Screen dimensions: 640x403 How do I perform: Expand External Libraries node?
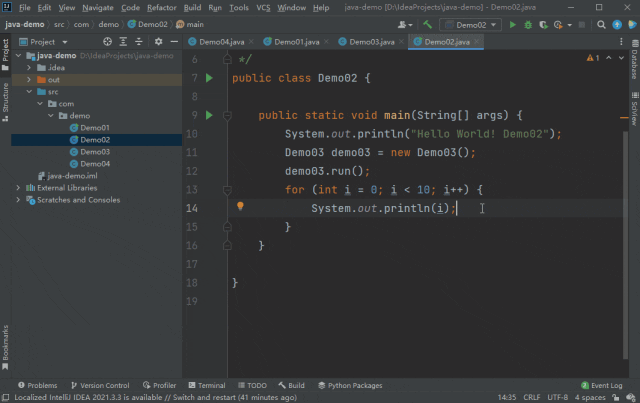coord(19,187)
